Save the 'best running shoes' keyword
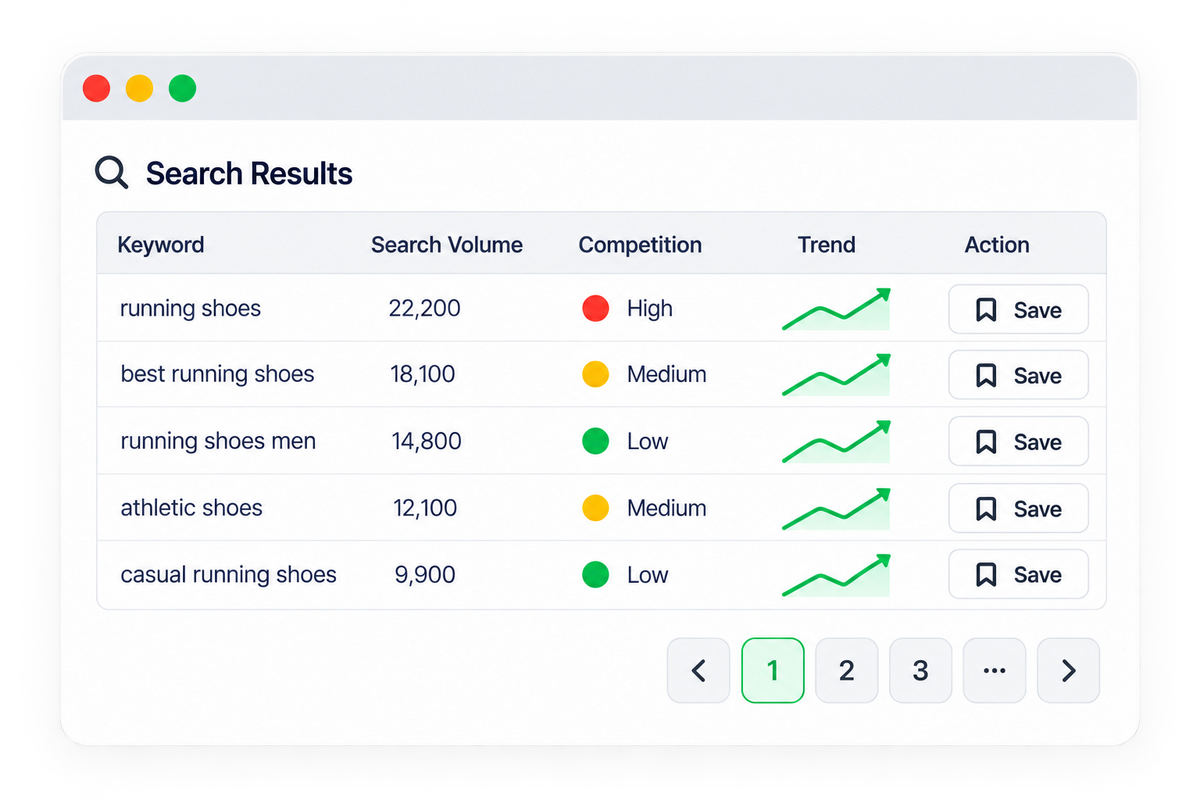 pyautogui.click(x=1018, y=375)
